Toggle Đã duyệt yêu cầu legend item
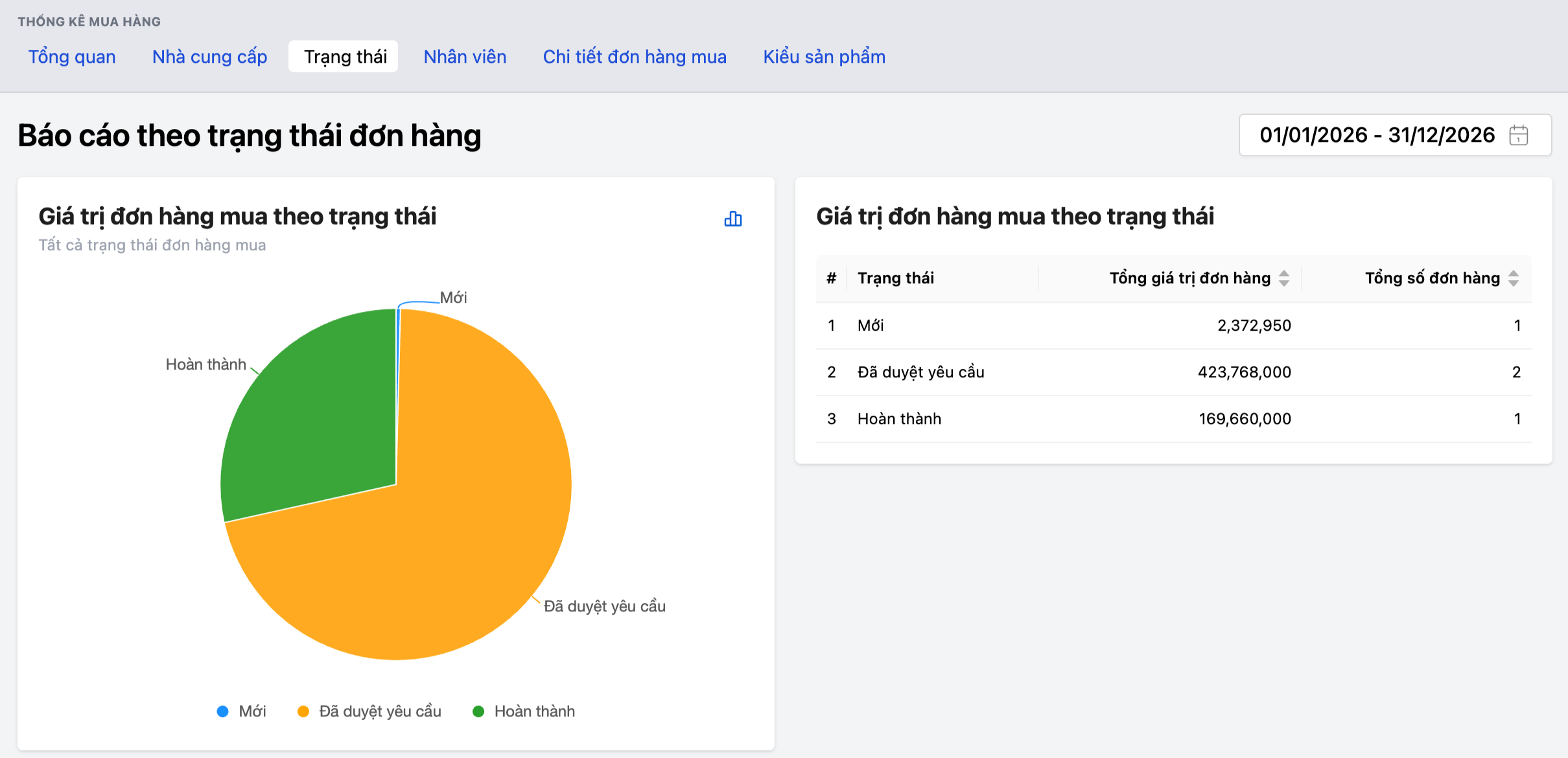1568x758 pixels. pyautogui.click(x=379, y=711)
